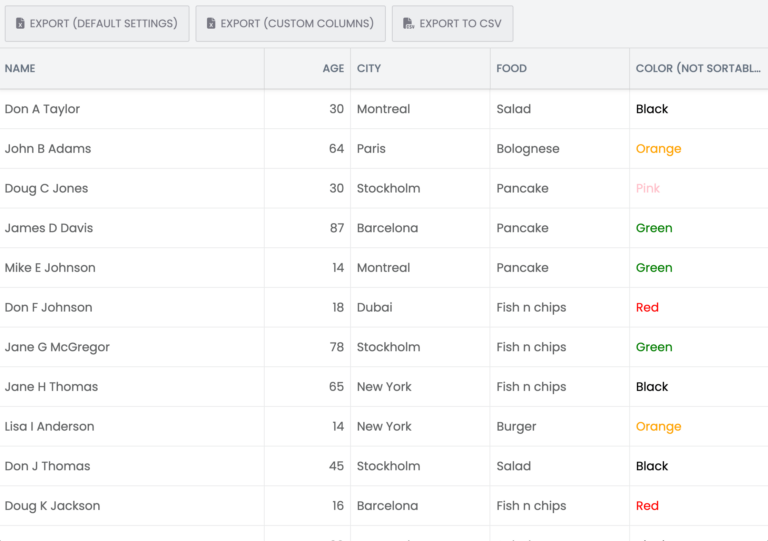This screenshot has width=768, height=541.
Task: Click New York in the Lisa I Anderson row
Action: click(384, 426)
